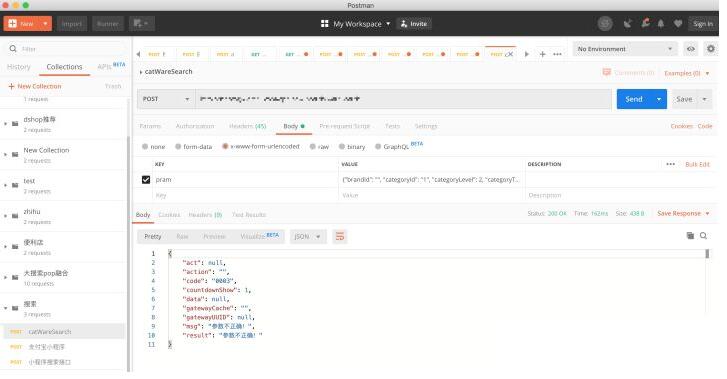Open the My Workspace switcher
This screenshot has height=379, width=727.
point(356,24)
